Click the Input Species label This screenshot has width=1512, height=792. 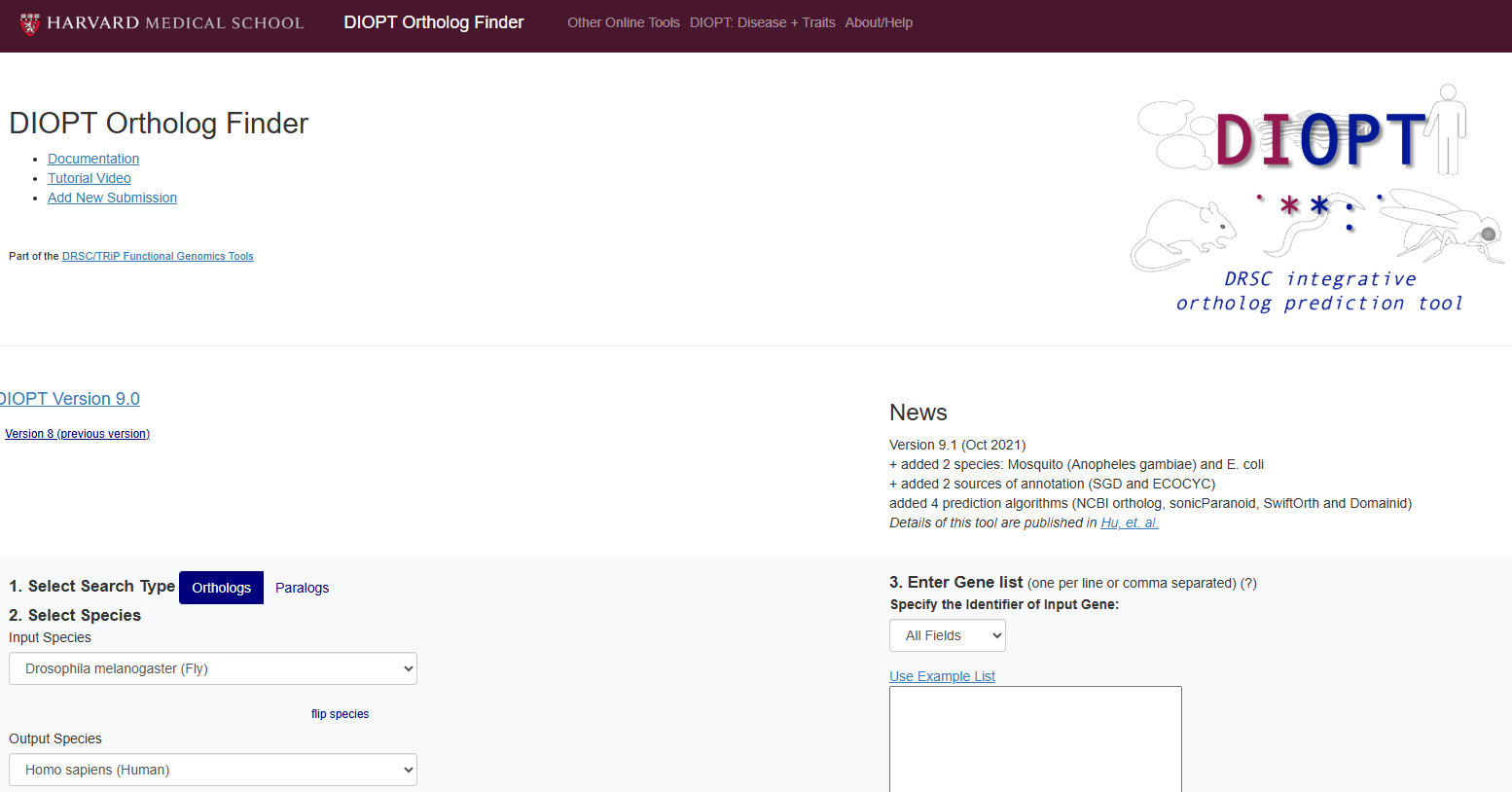tap(50, 637)
